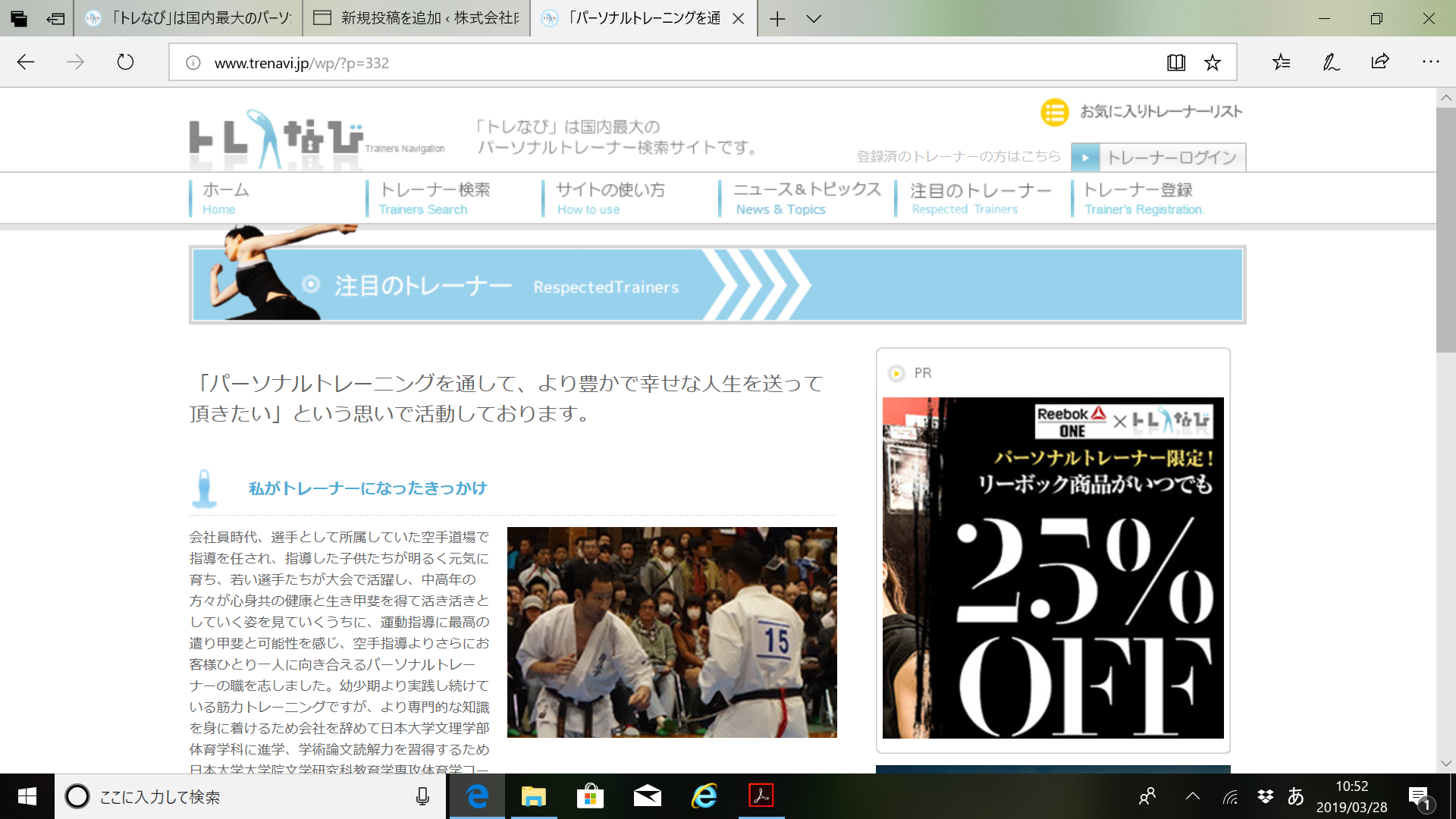
Task: Click the Reebok 25% OFF banner
Action: point(1053,567)
